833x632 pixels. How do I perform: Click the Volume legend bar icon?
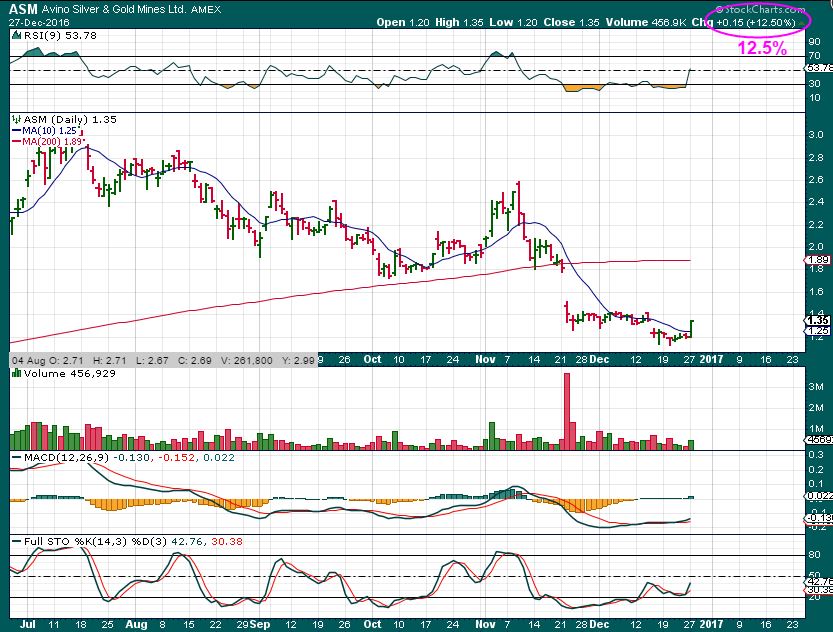click(15, 373)
